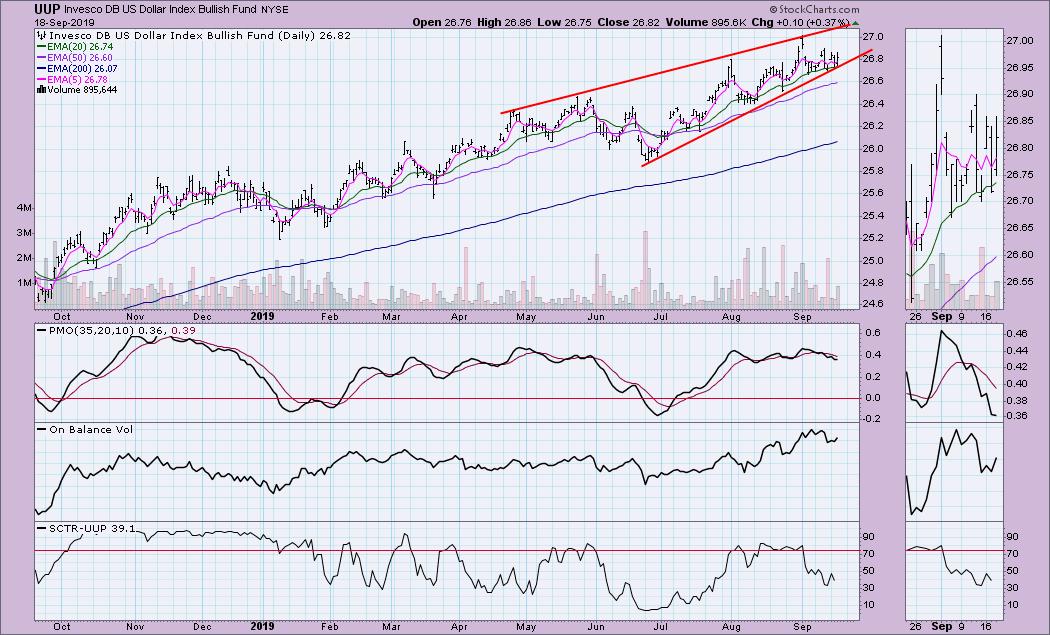Image resolution: width=1050 pixels, height=635 pixels.
Task: Click the green up-triangle beside the Chg value
Action: coord(855,23)
